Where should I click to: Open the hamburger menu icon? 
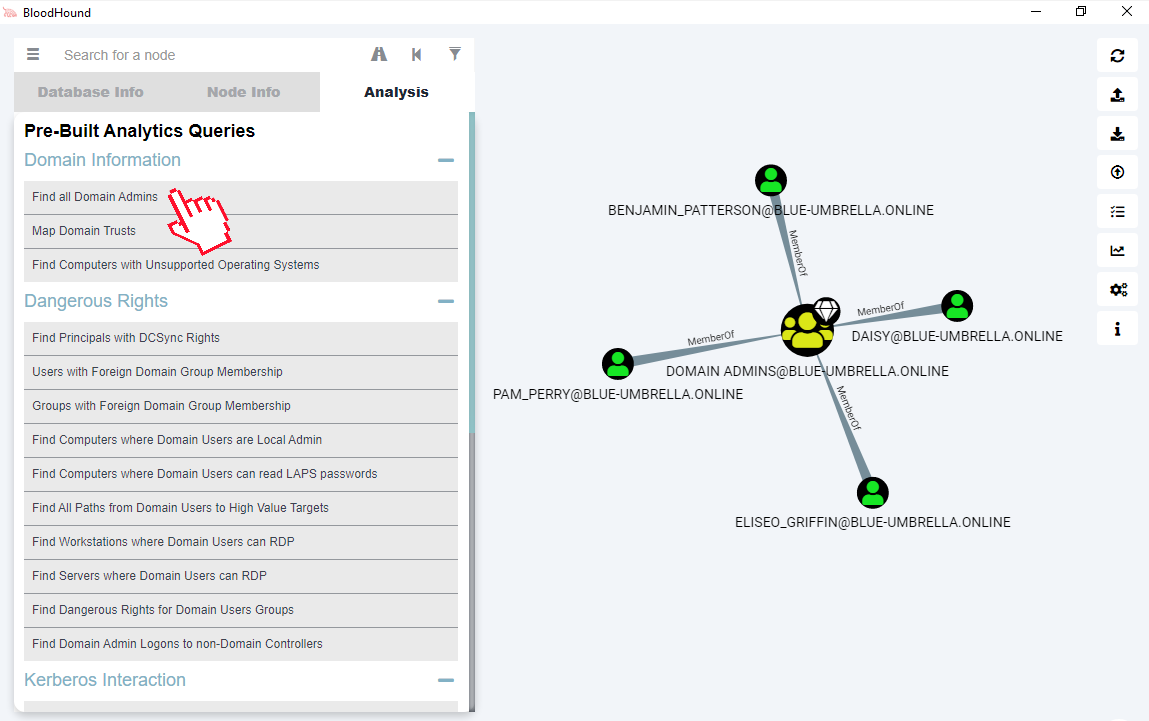(x=33, y=54)
